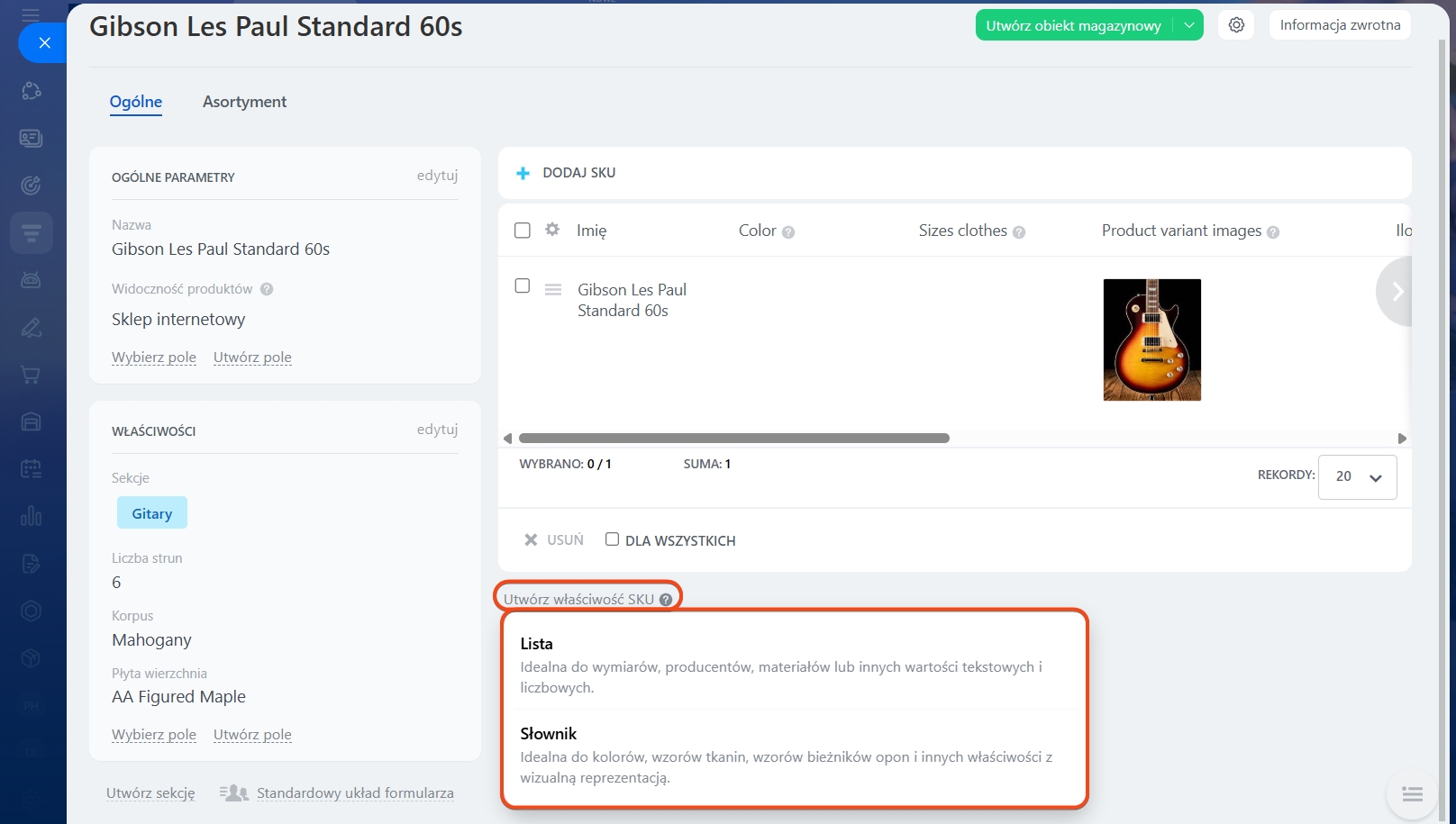Close the product slider with the X button
1456x824 pixels.
click(44, 42)
